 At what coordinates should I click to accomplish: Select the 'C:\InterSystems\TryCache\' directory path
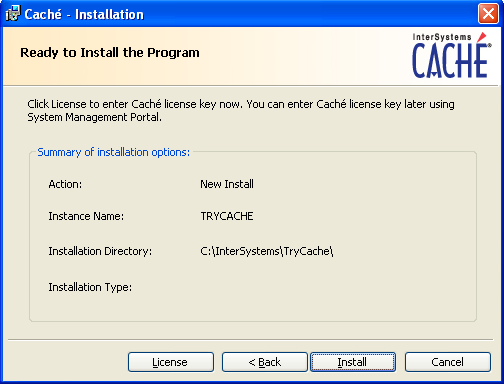click(267, 251)
